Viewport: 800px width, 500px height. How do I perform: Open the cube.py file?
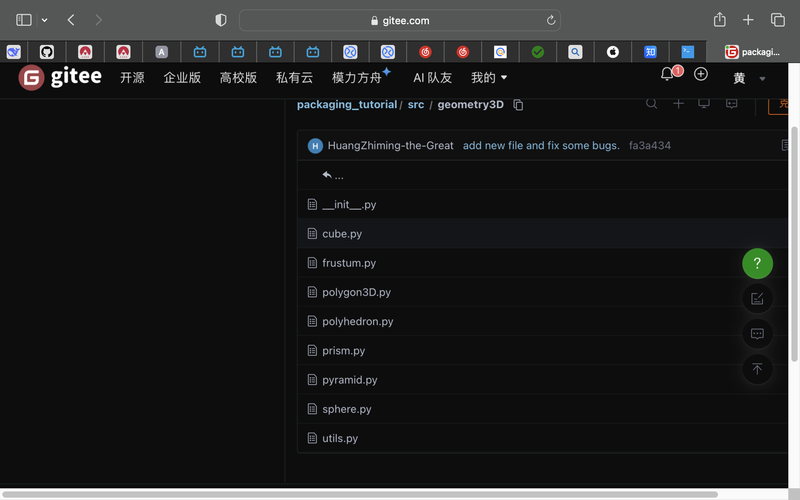pyautogui.click(x=342, y=234)
